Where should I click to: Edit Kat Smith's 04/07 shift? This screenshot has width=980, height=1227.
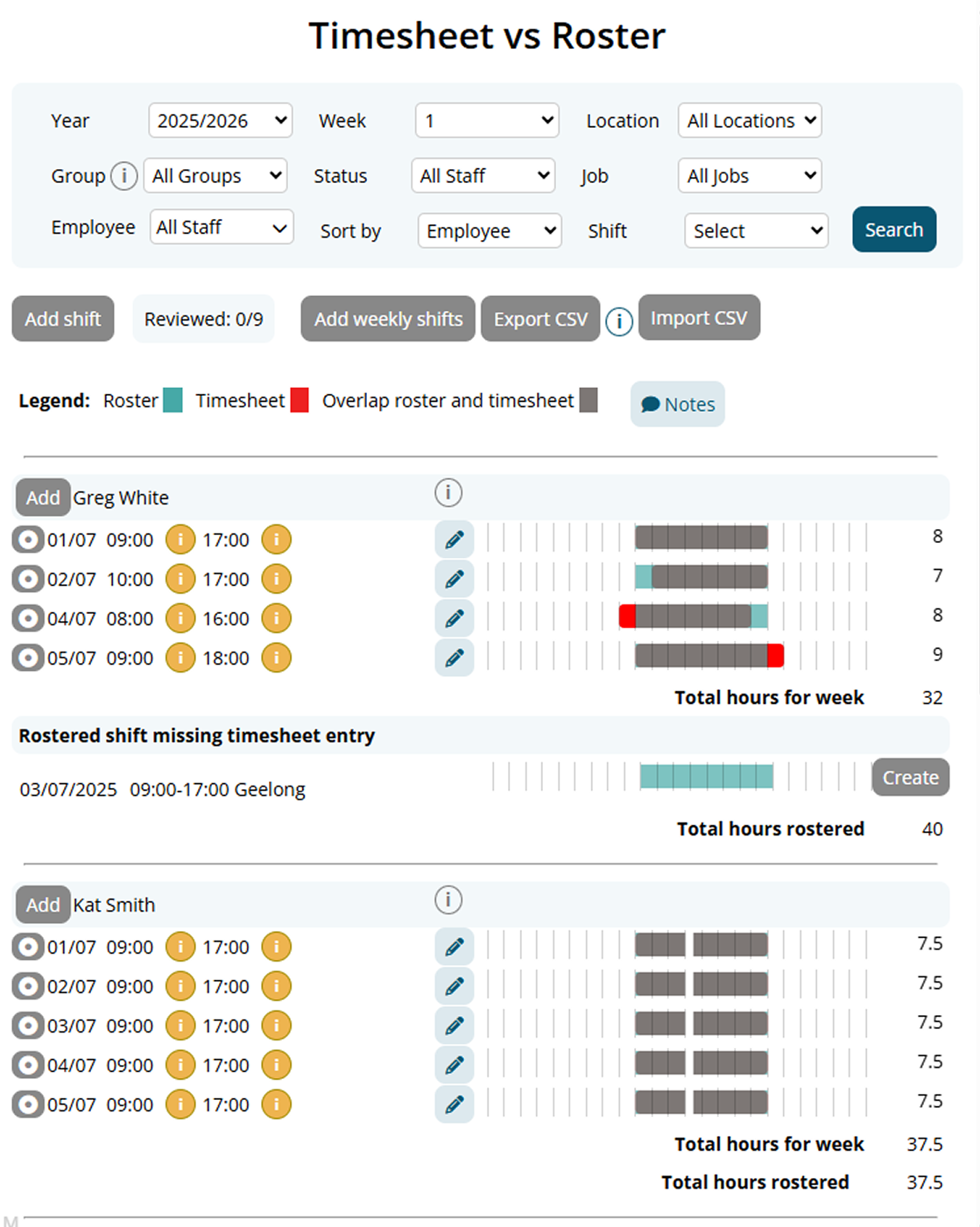click(455, 1065)
